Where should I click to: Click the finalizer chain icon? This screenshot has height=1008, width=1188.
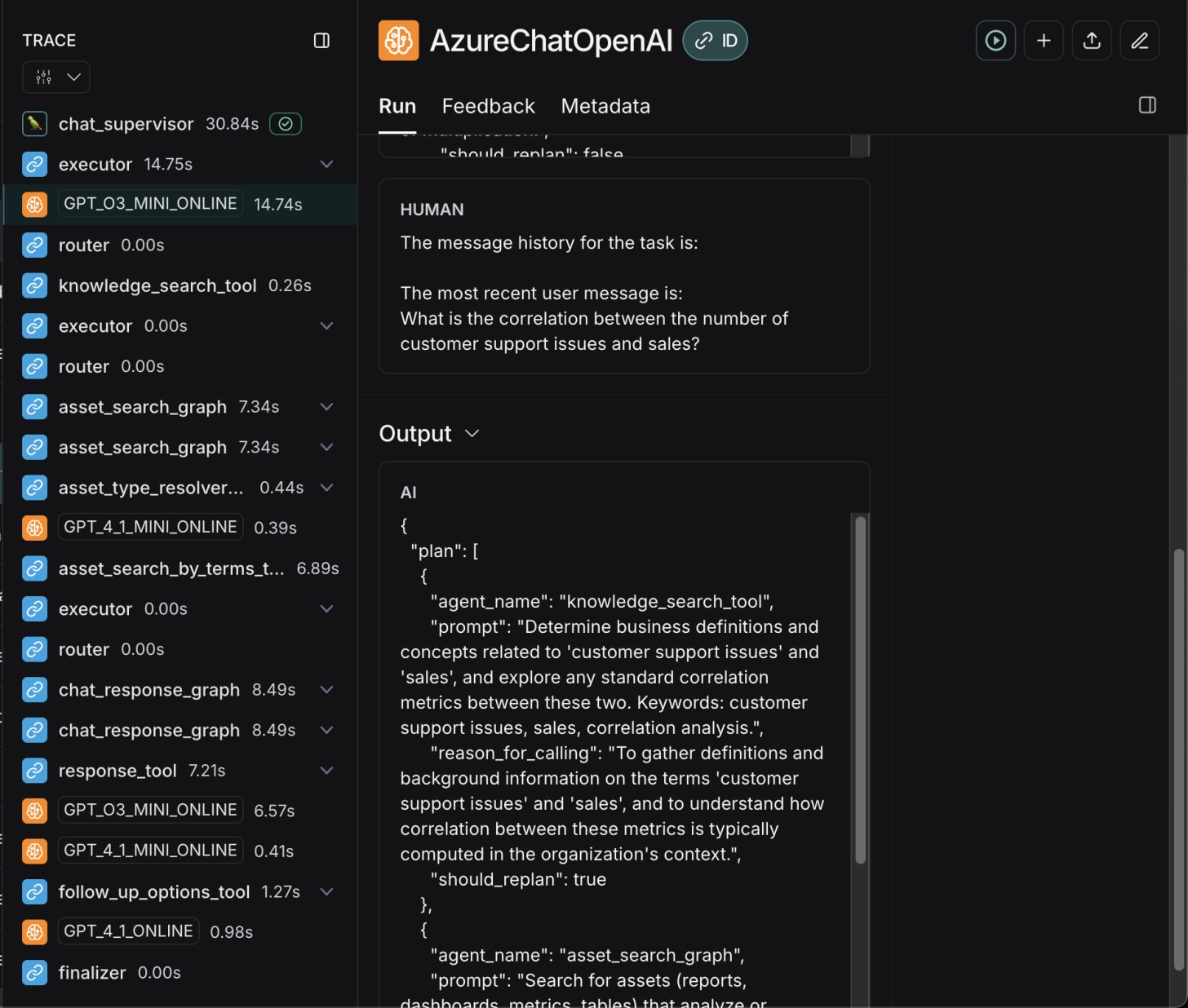(34, 973)
